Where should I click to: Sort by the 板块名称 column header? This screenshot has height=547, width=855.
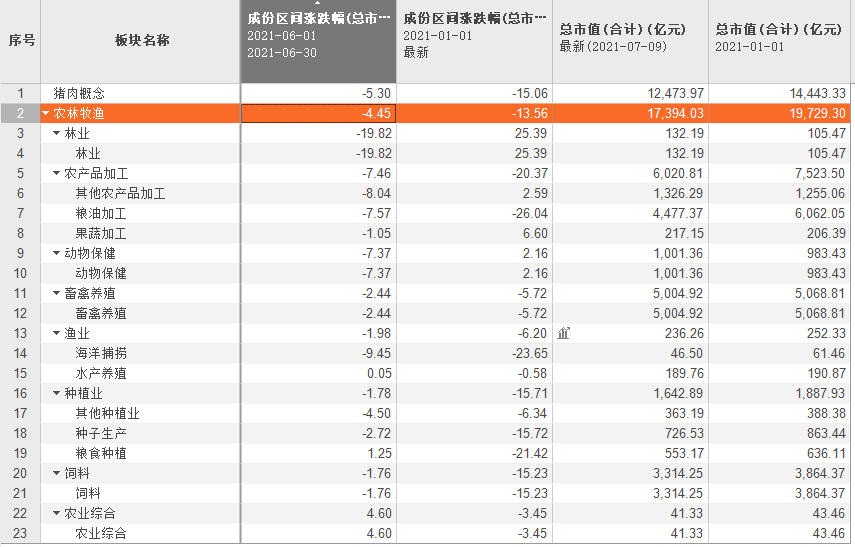[x=140, y=41]
